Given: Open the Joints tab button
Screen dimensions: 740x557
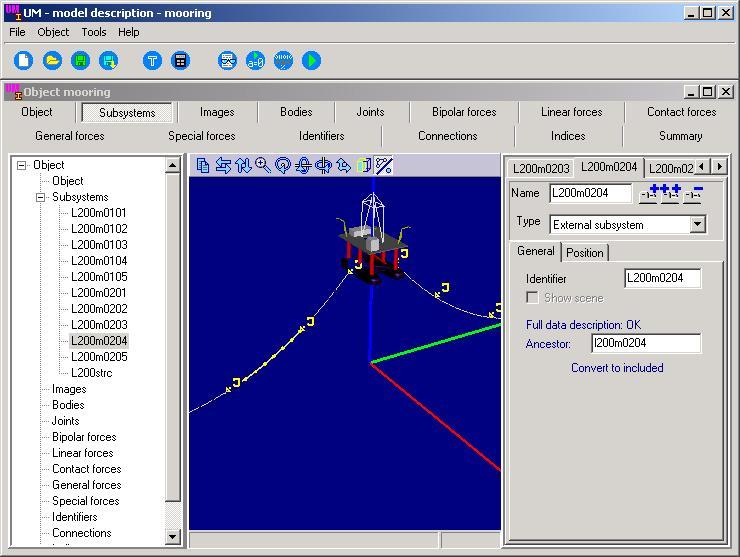Looking at the screenshot, I should click(370, 112).
